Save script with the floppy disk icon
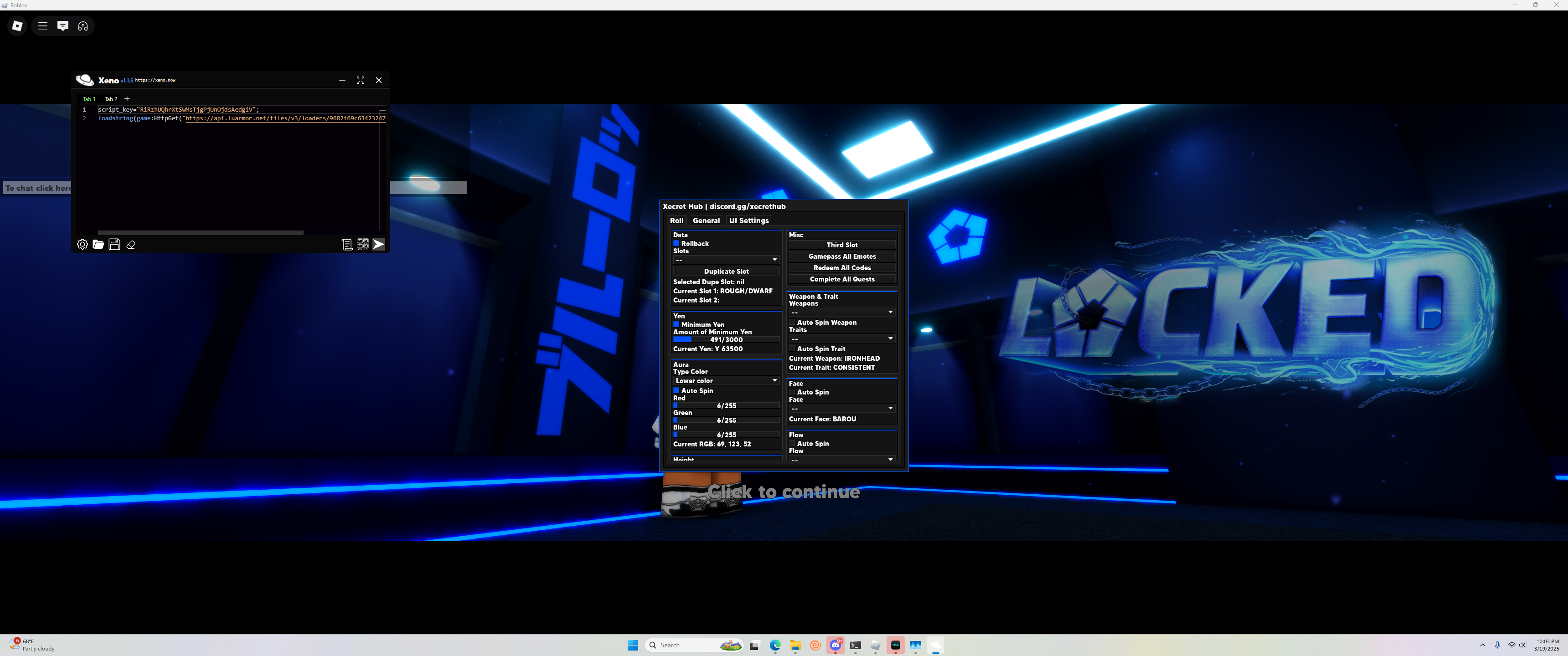The height and width of the screenshot is (656, 1568). click(x=114, y=244)
